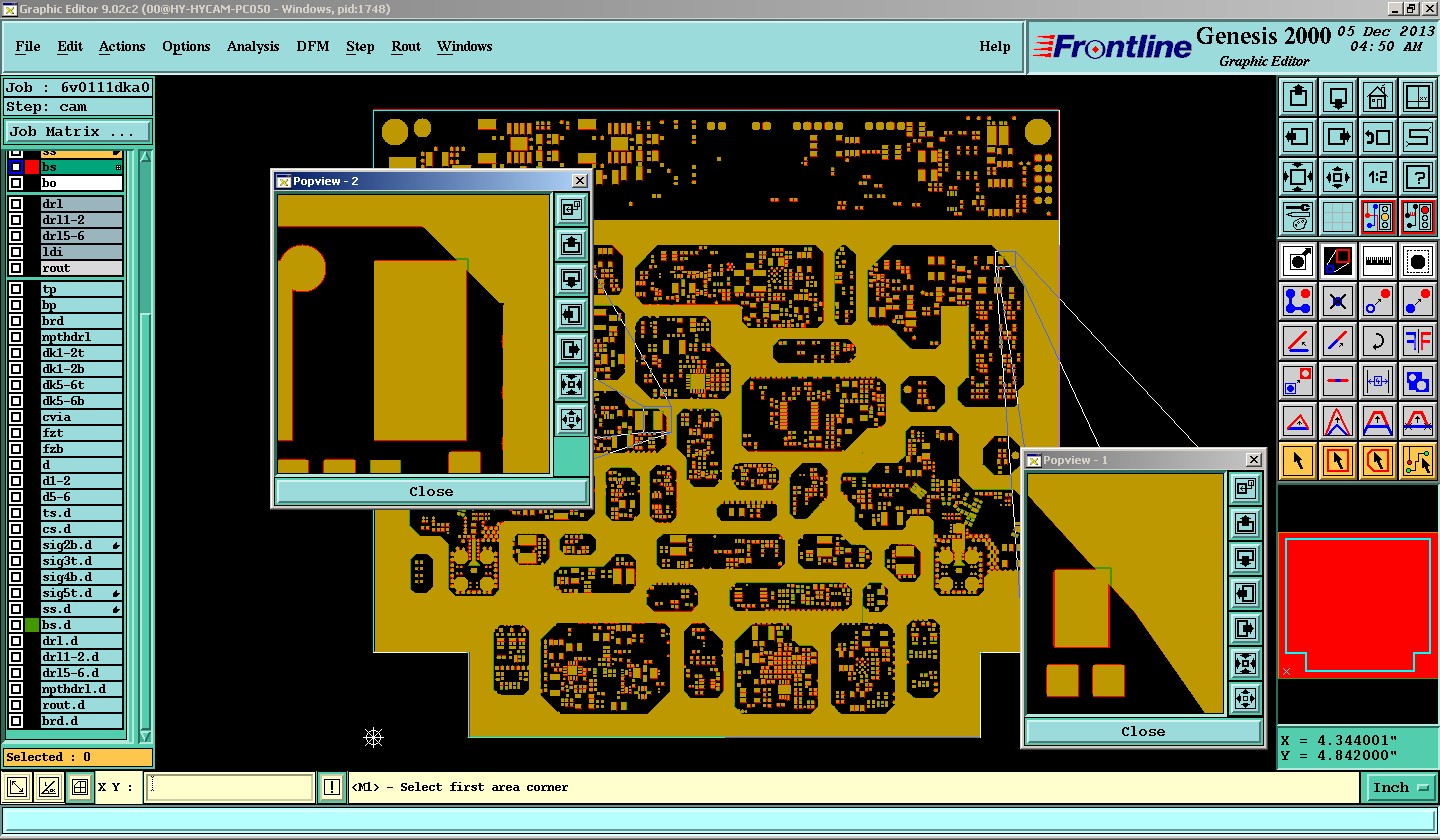The image size is (1440, 840).
Task: Click the red board overview thumbnail
Action: [1358, 605]
